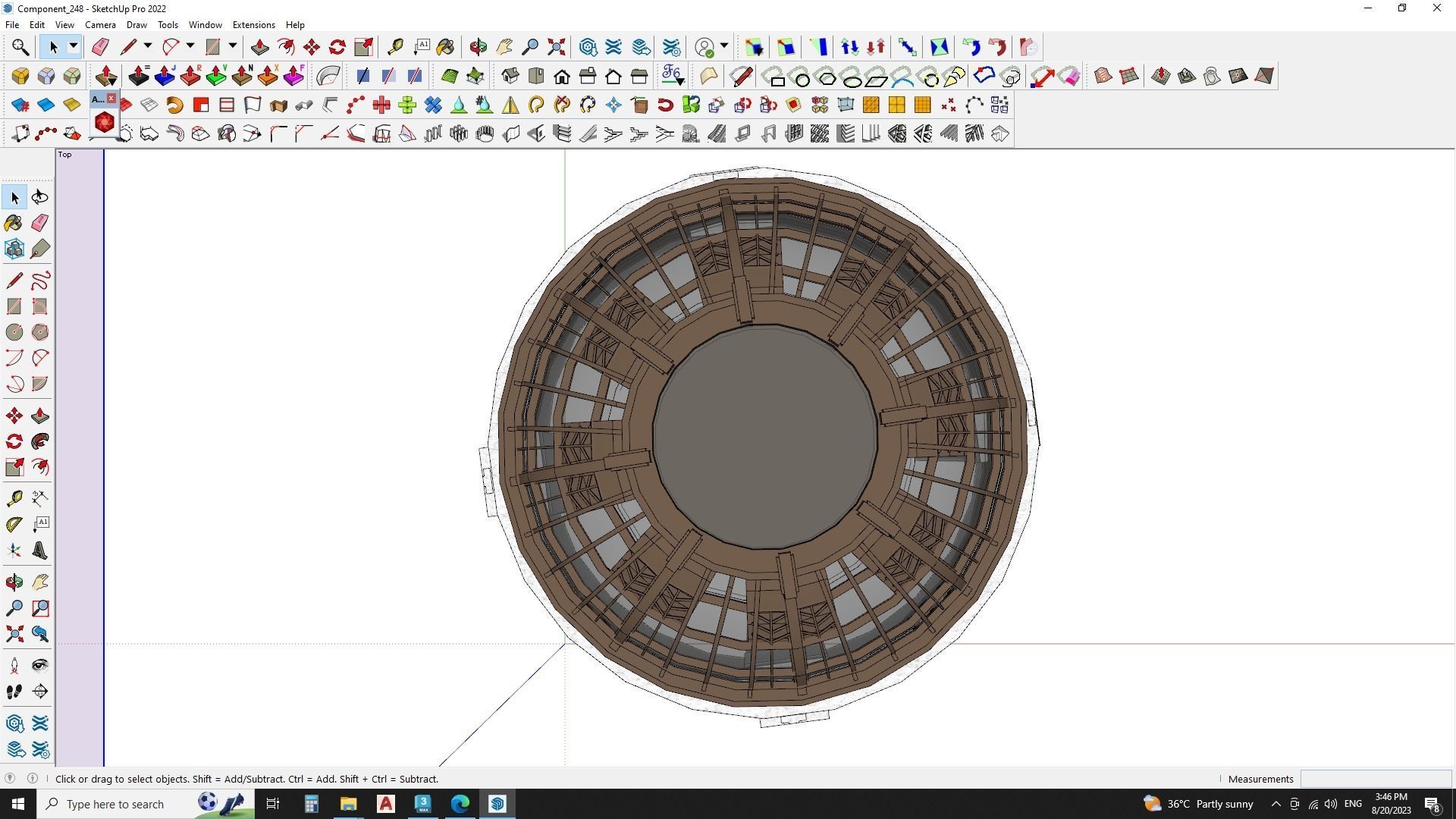Click the red gem toolbar button
This screenshot has width=1456, height=819.
pyautogui.click(x=104, y=122)
